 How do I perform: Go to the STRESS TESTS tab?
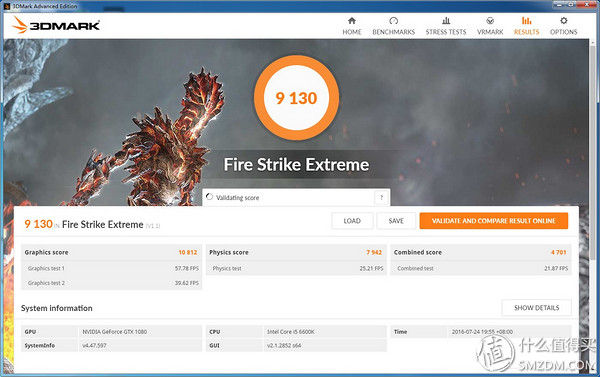pos(446,32)
